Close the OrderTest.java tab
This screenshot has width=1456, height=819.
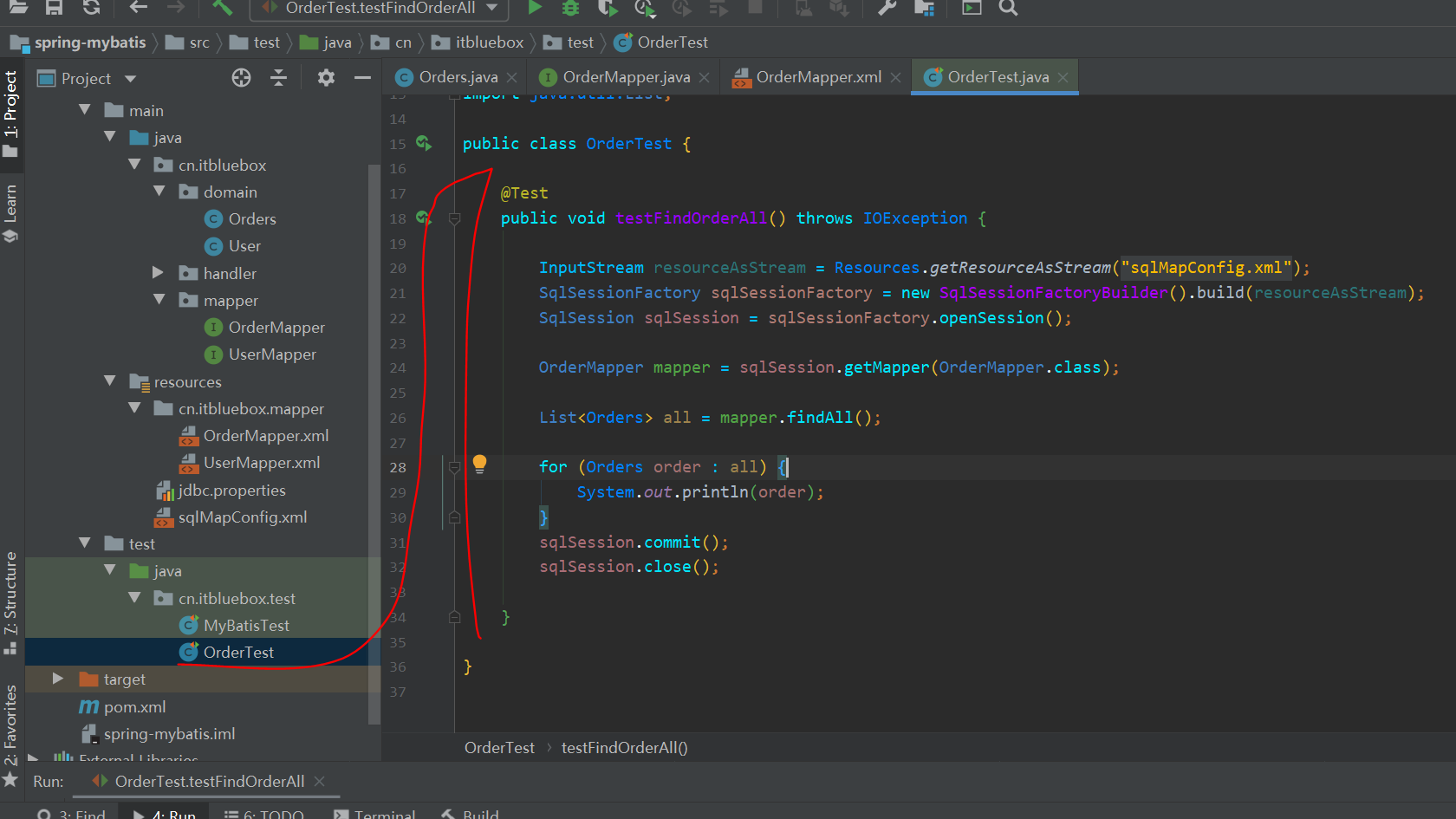coord(1063,78)
